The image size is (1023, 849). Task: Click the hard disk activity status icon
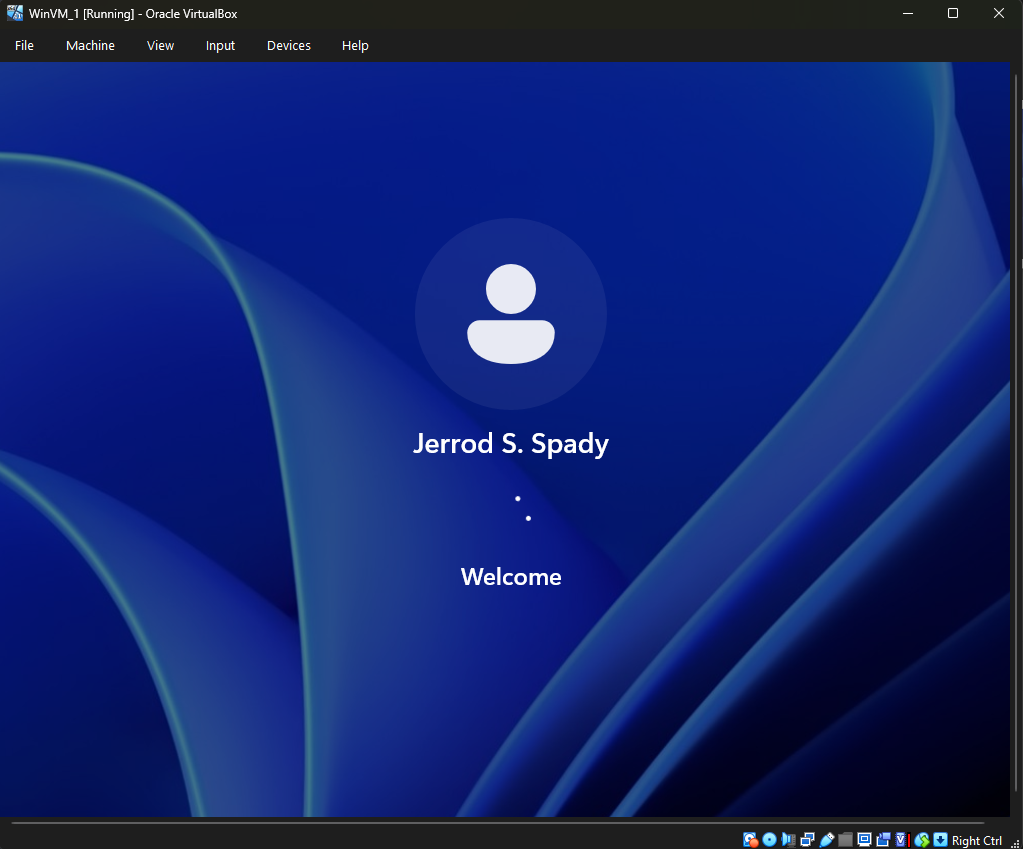tap(750, 840)
